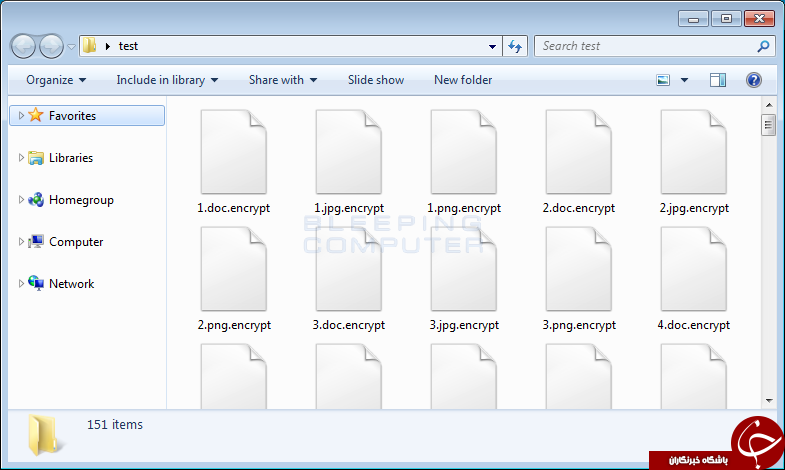Click the 151 items status text
The width and height of the screenshot is (785, 470).
click(x=115, y=425)
